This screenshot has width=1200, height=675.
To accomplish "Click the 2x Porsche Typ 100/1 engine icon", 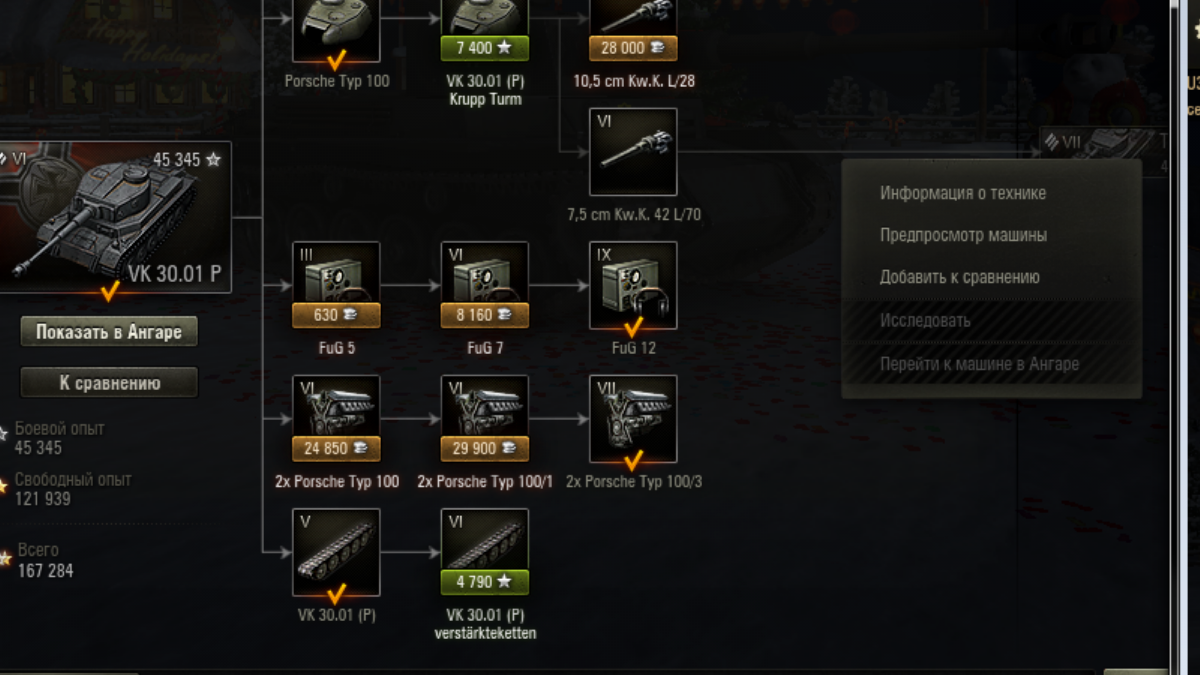I will click(x=485, y=419).
